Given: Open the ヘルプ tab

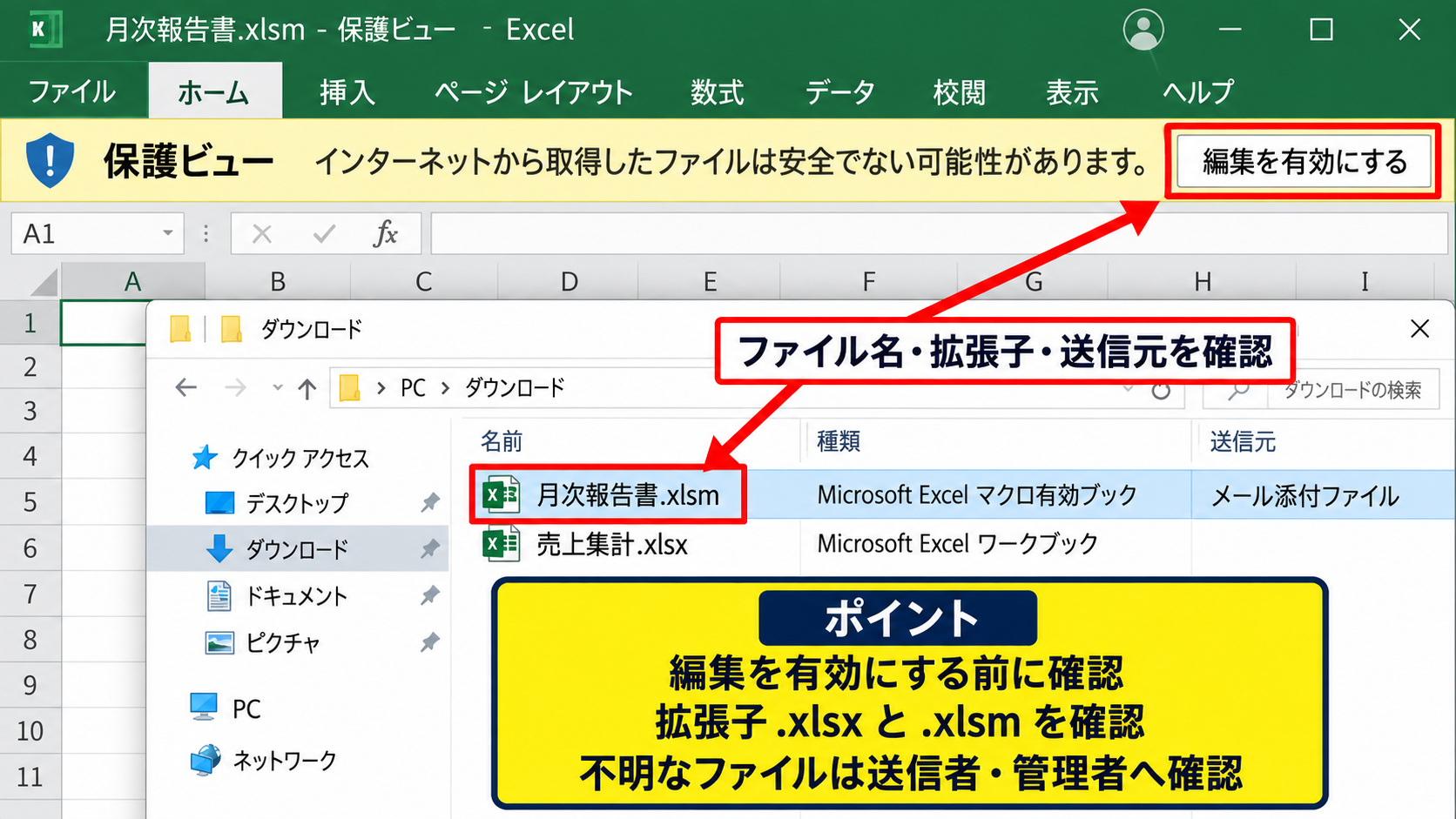Looking at the screenshot, I should pos(1199,91).
